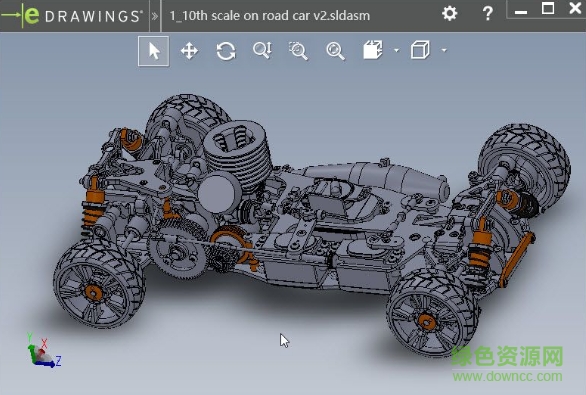Click the view orientation cube icon

[x=373, y=50]
